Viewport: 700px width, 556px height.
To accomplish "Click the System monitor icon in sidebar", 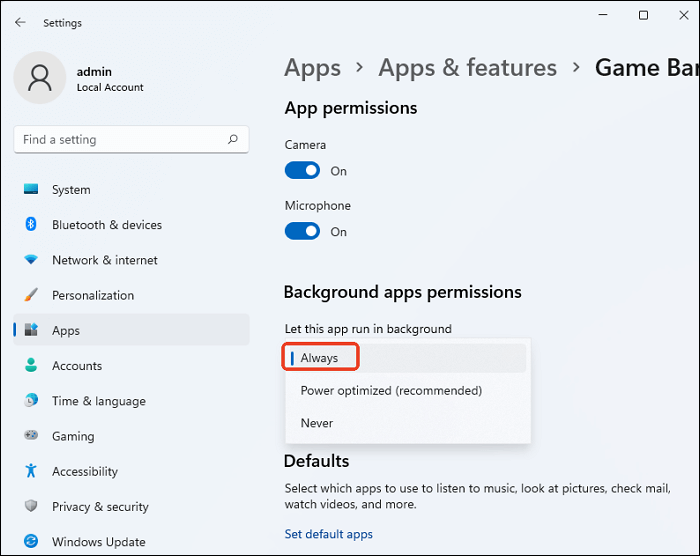I will coord(31,190).
